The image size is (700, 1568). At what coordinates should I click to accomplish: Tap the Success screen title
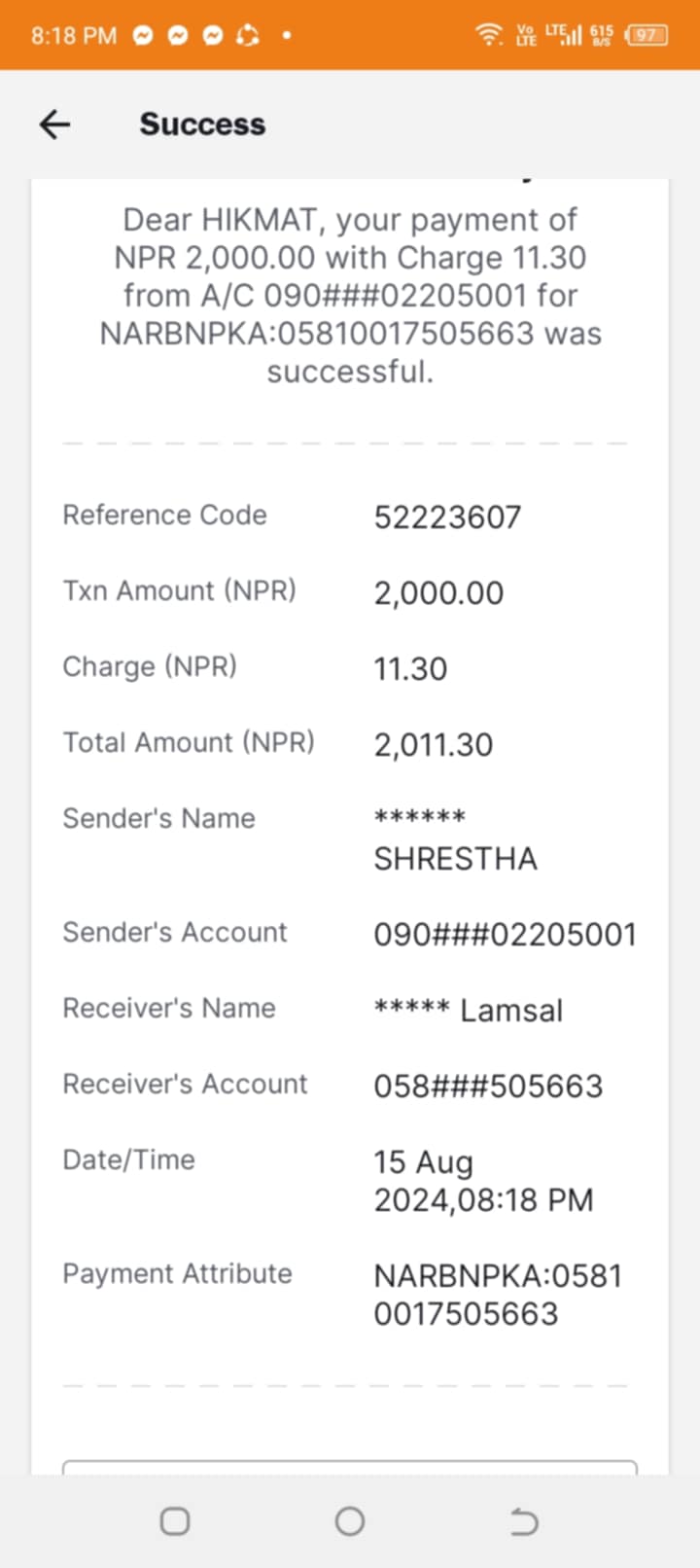tap(202, 125)
